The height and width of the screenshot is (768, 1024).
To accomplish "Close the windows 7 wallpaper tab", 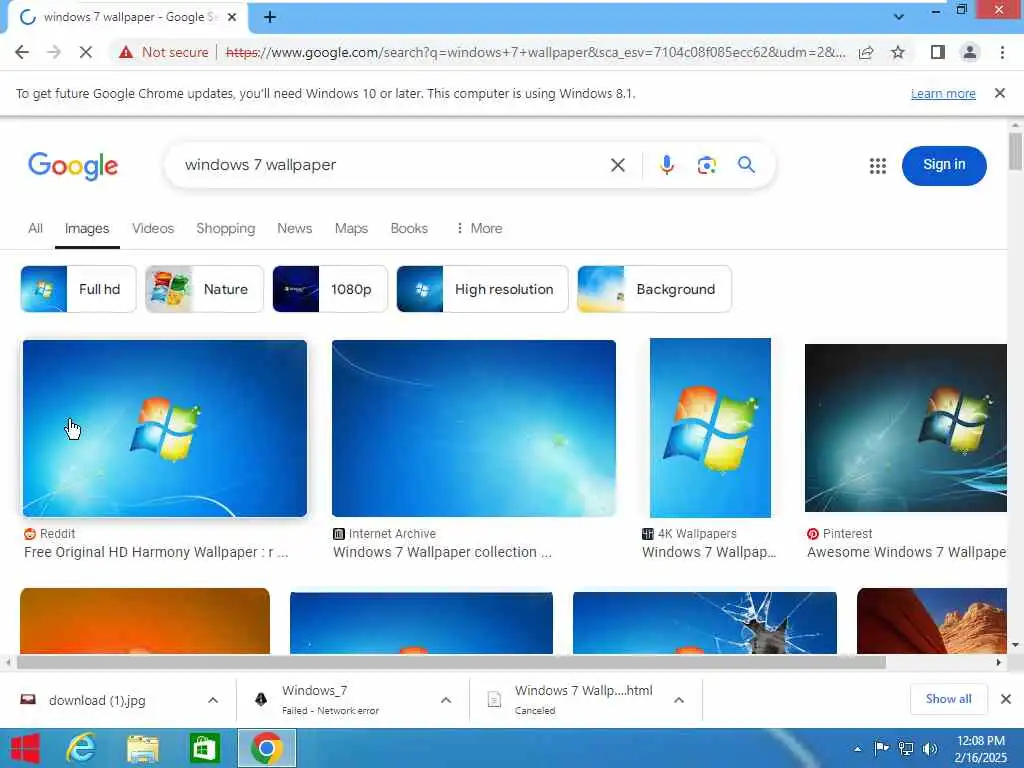I will click(232, 17).
